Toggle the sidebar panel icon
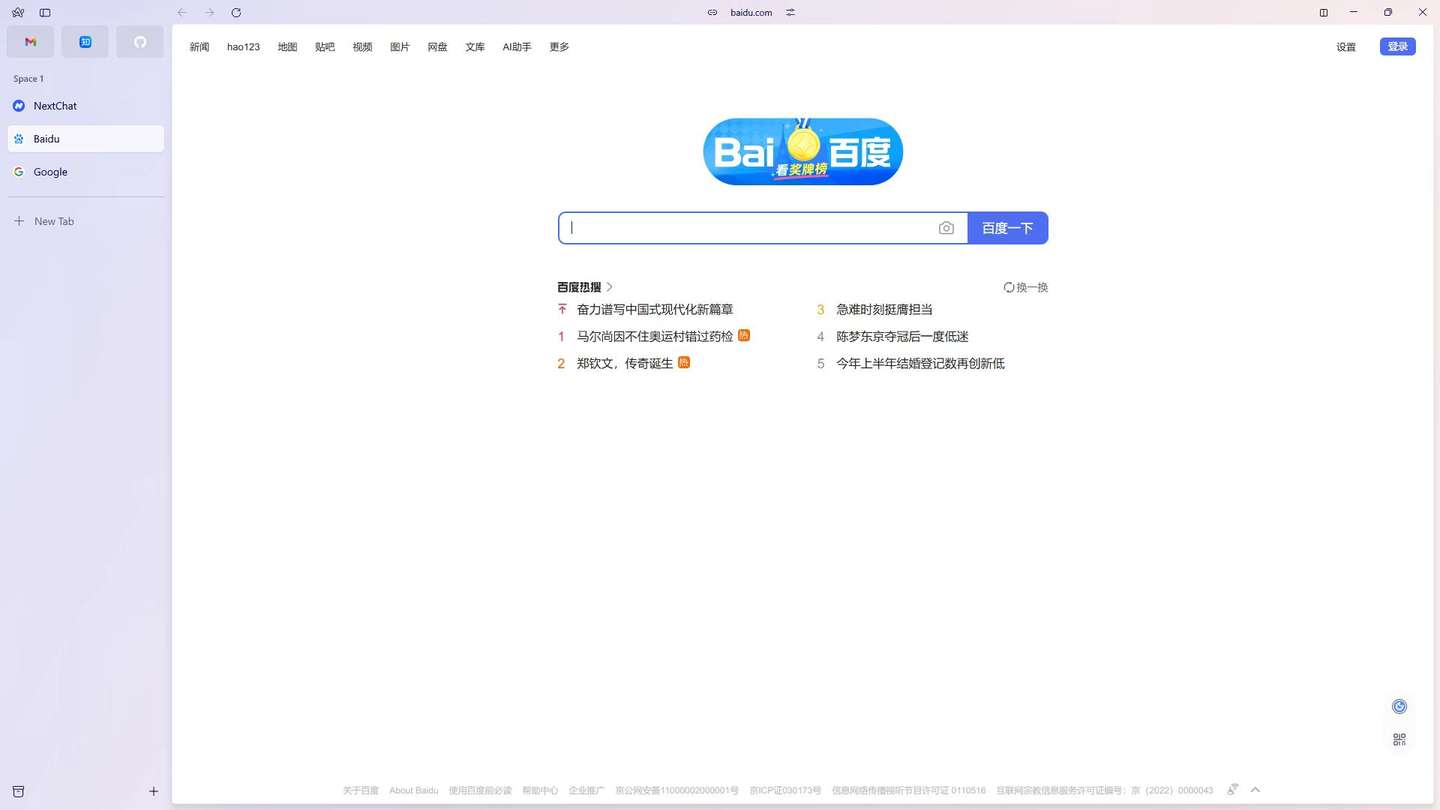This screenshot has height=810, width=1440. (x=45, y=13)
